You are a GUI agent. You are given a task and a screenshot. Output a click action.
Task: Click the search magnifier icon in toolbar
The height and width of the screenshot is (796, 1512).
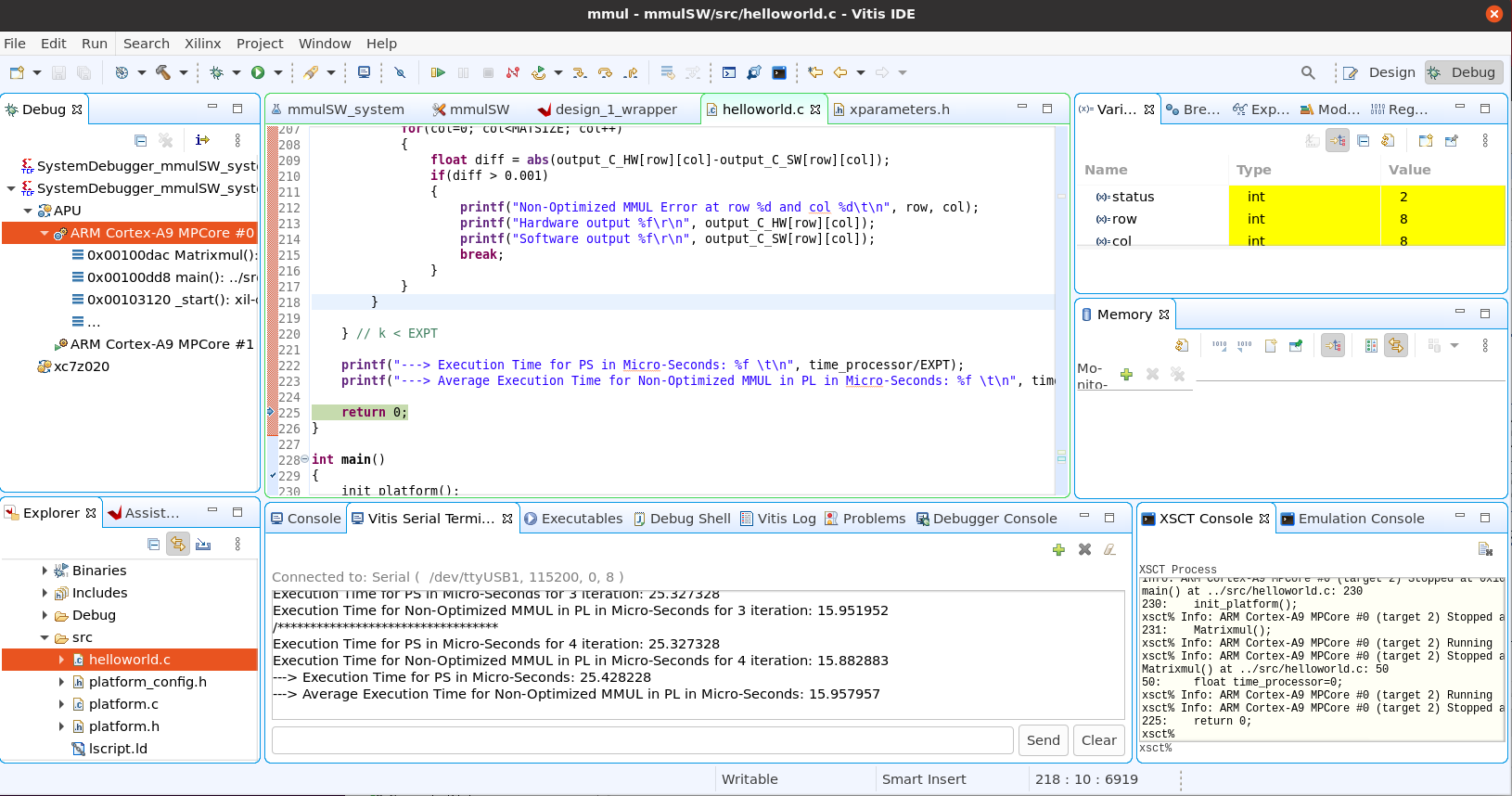coord(1308,72)
